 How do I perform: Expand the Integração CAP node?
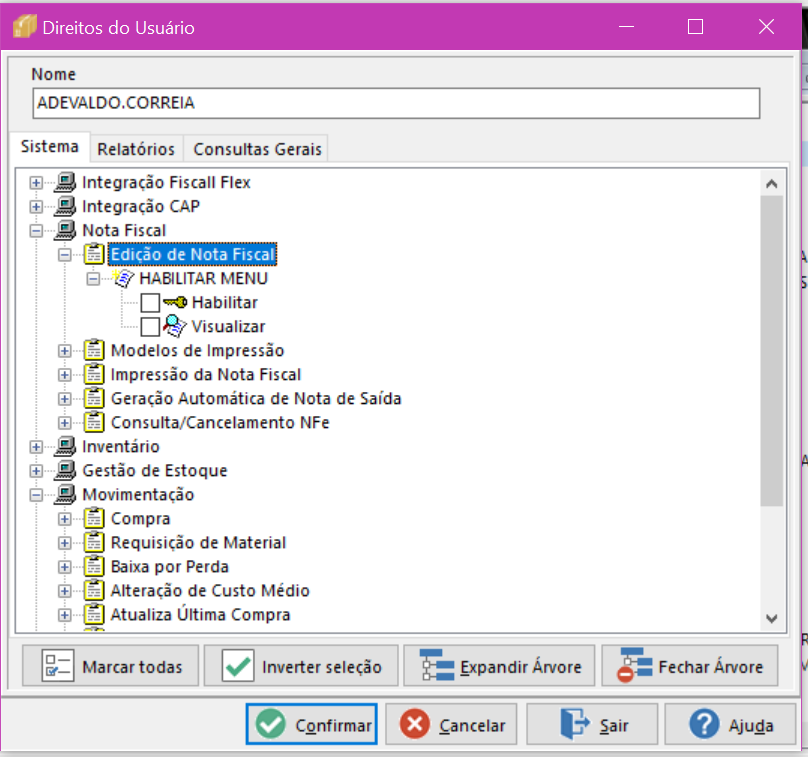click(36, 207)
